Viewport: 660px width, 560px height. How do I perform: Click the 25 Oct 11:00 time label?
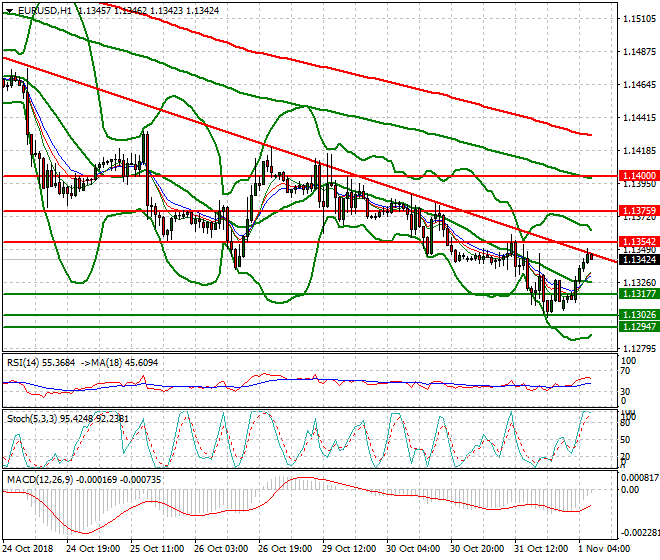157,549
